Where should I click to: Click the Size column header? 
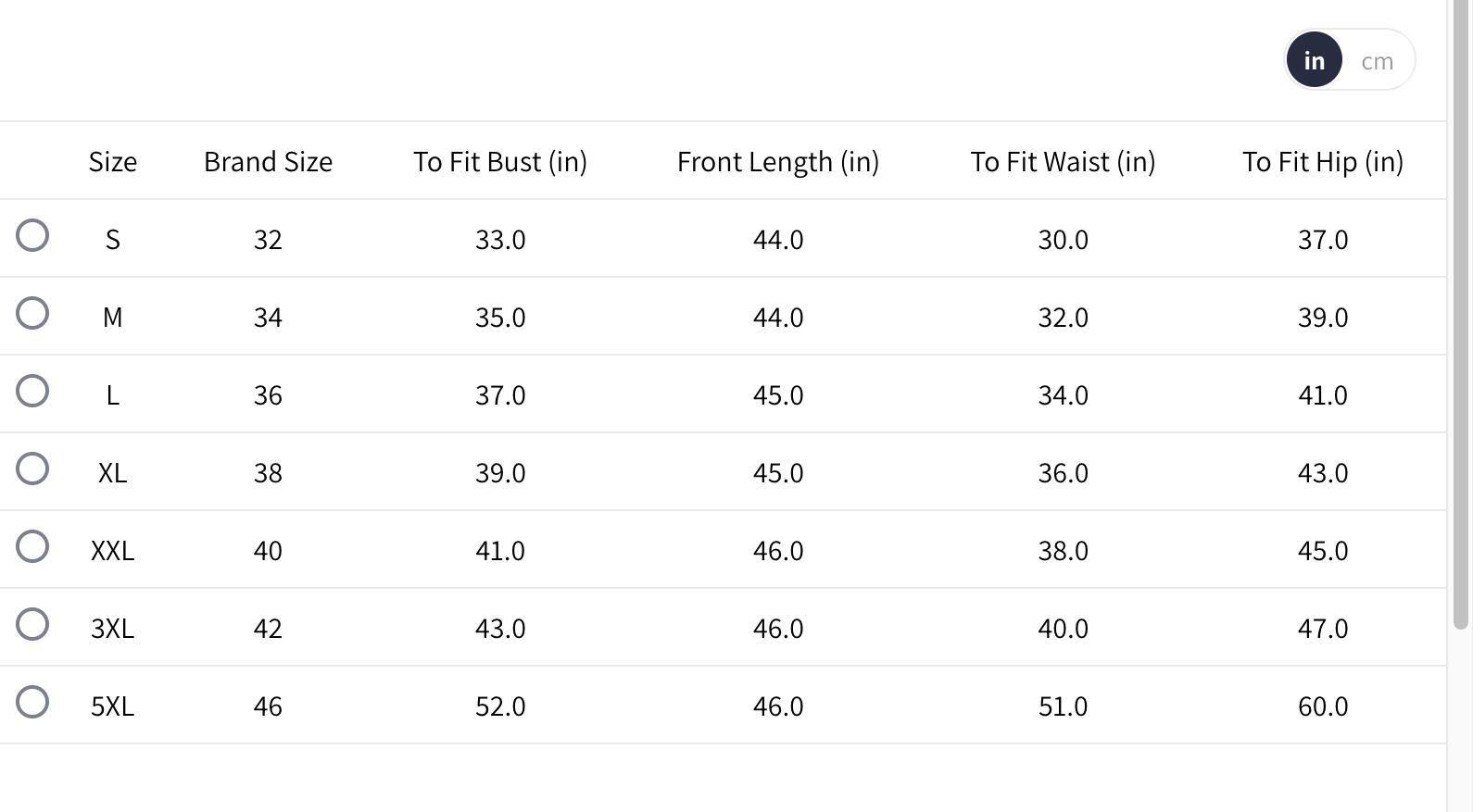tap(113, 162)
